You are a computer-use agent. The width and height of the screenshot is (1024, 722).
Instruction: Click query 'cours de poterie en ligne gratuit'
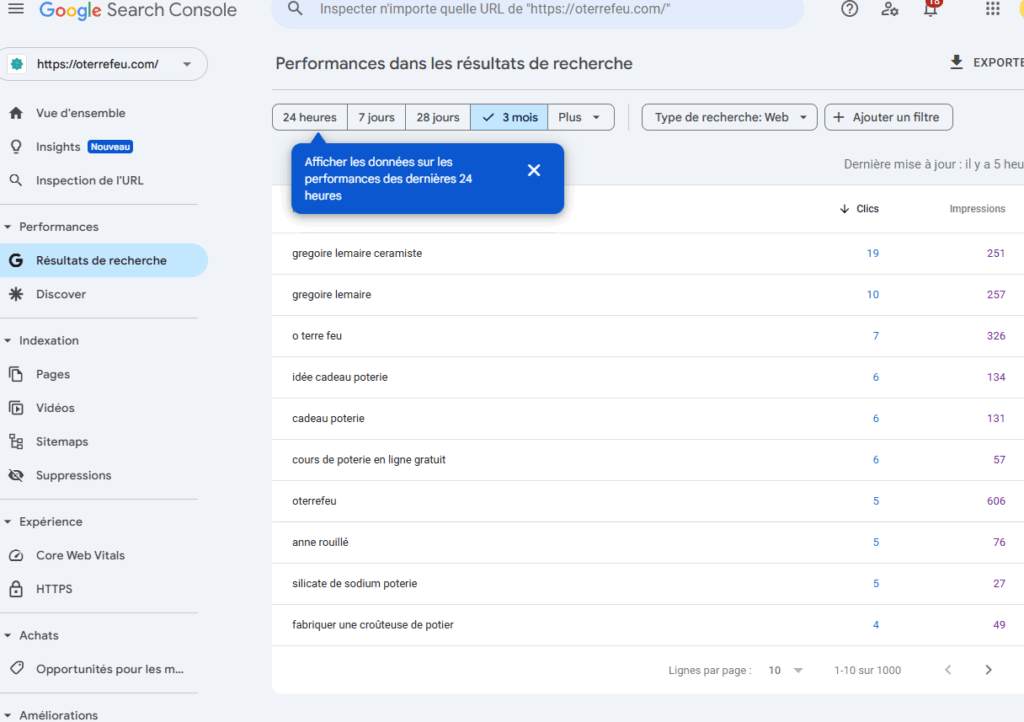pos(369,460)
